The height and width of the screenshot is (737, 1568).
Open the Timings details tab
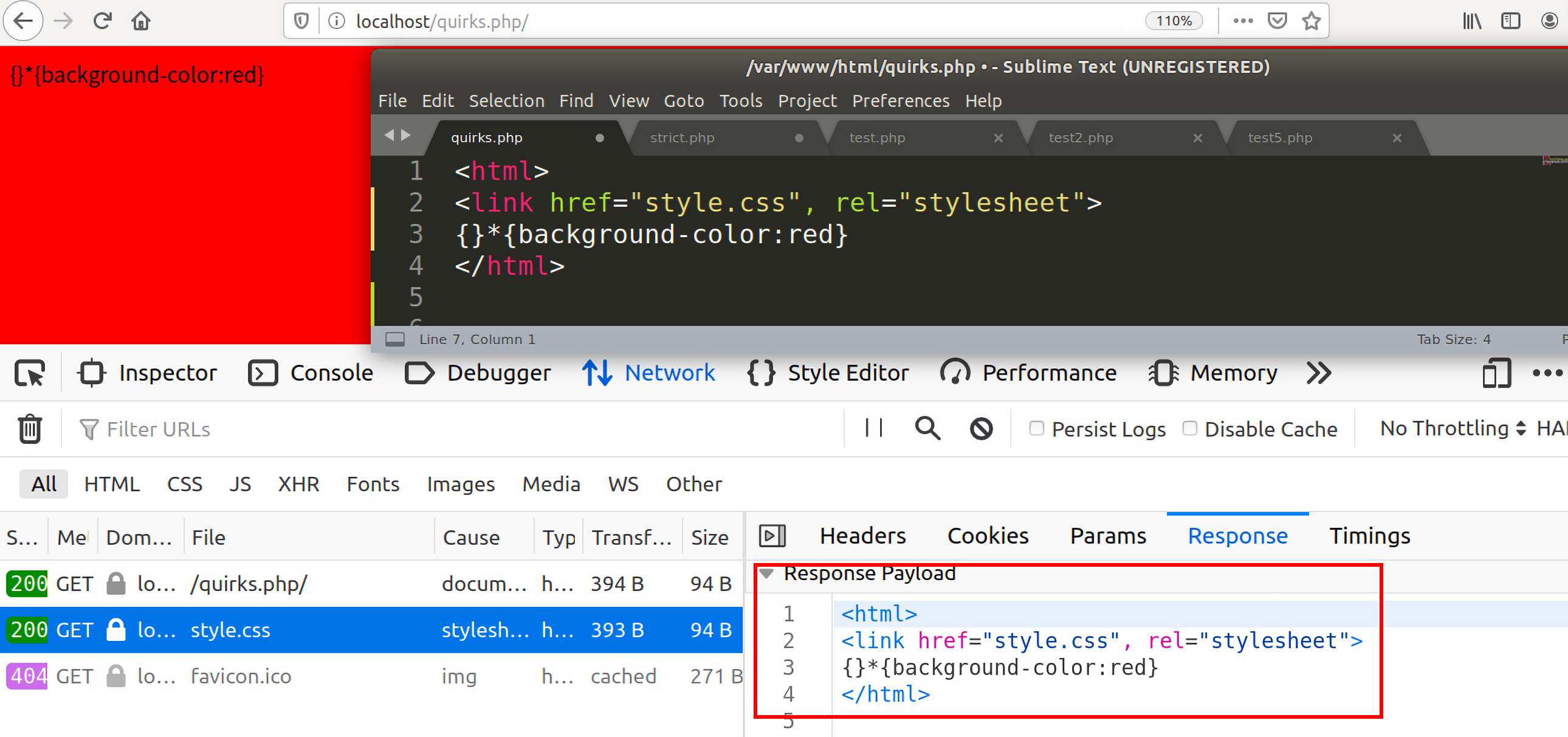[x=1369, y=536]
